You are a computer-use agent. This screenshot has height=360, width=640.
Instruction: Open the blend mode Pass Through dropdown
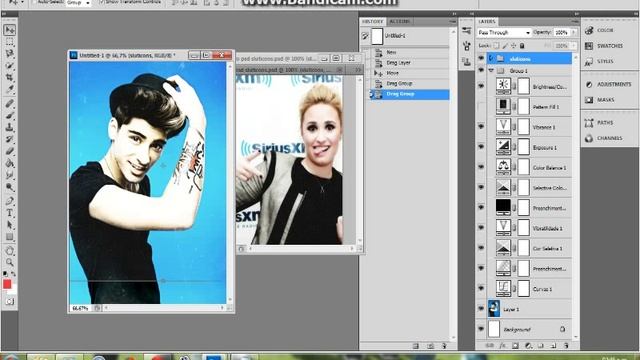[505, 32]
